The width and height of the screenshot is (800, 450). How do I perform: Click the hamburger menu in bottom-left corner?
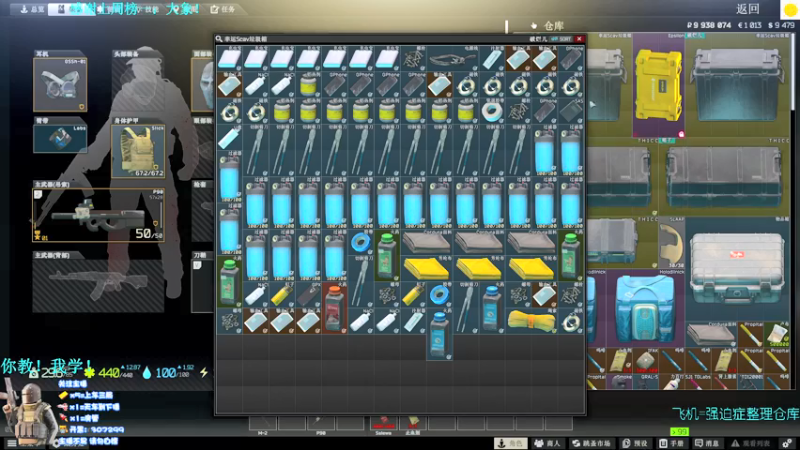11,443
